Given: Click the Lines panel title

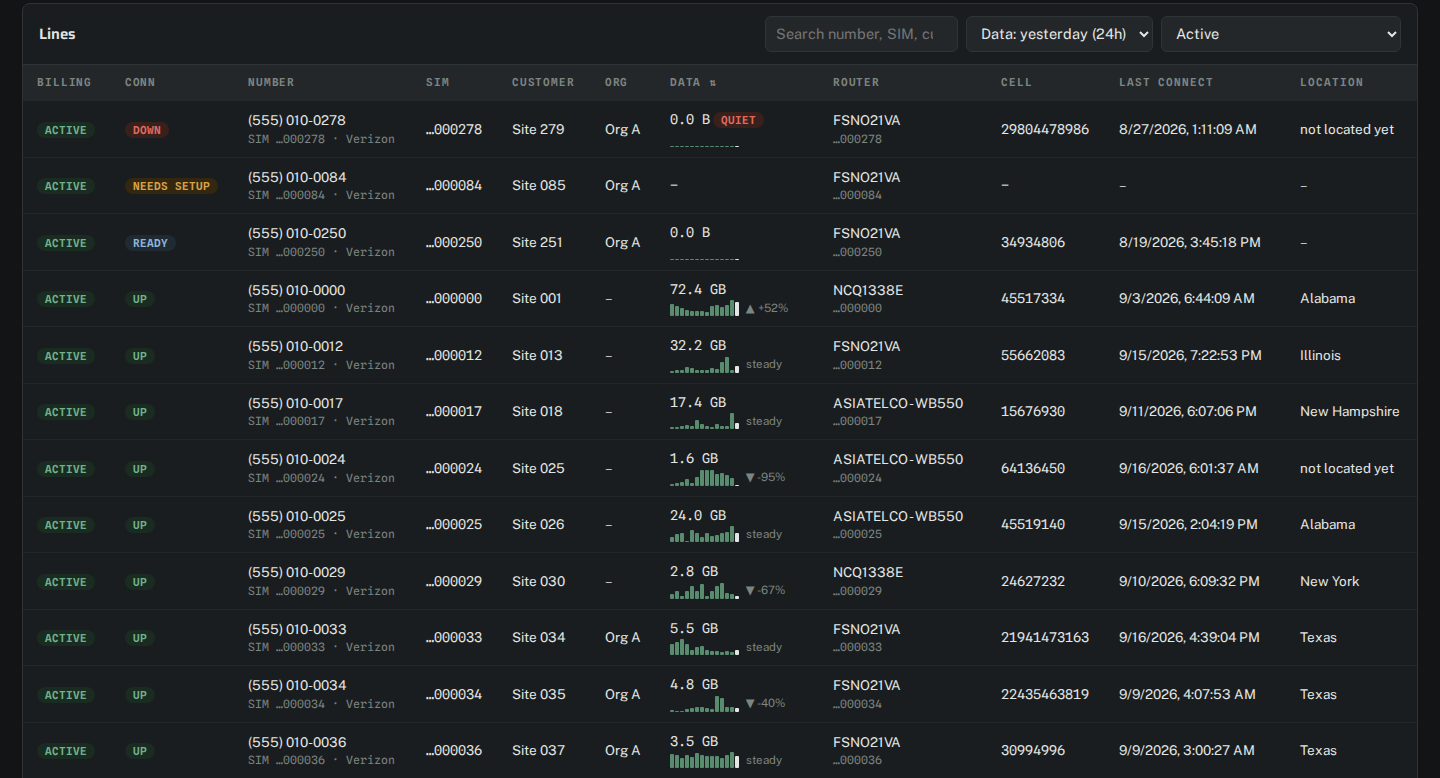Looking at the screenshot, I should 57,34.
